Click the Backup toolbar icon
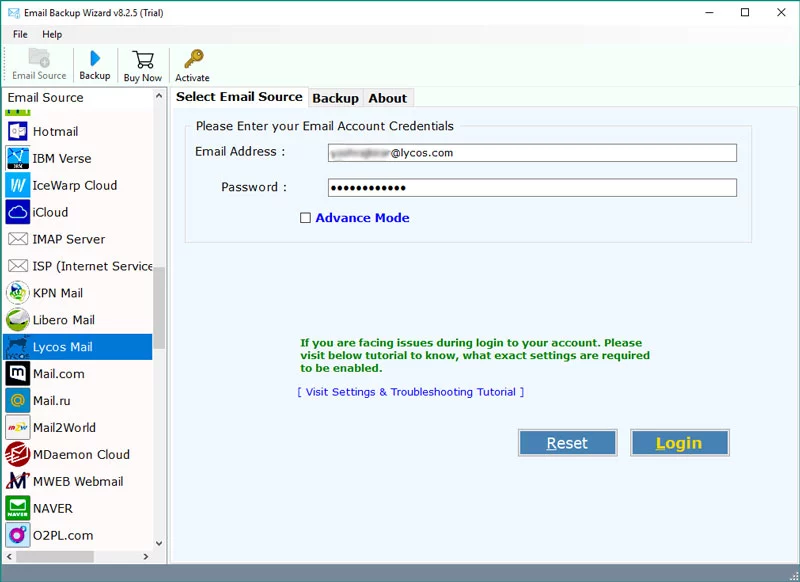This screenshot has height=582, width=800. pos(95,60)
